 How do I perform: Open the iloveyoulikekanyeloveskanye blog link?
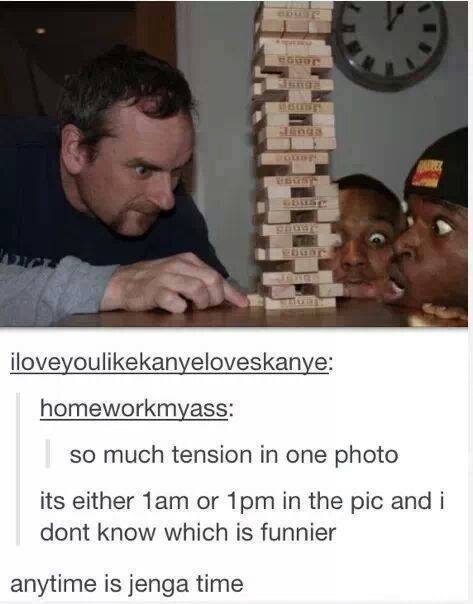point(171,364)
